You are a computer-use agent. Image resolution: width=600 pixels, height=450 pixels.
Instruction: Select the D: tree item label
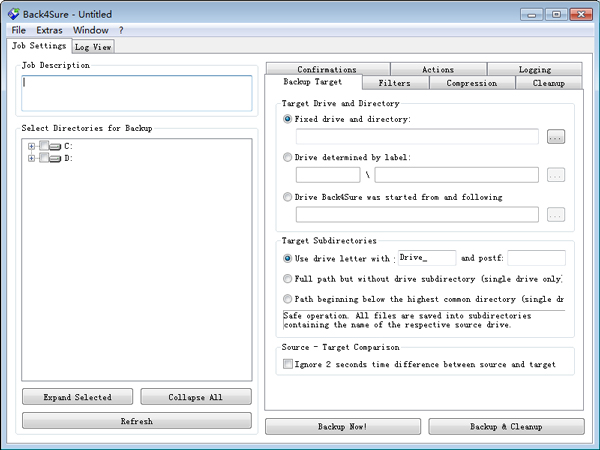tap(68, 158)
